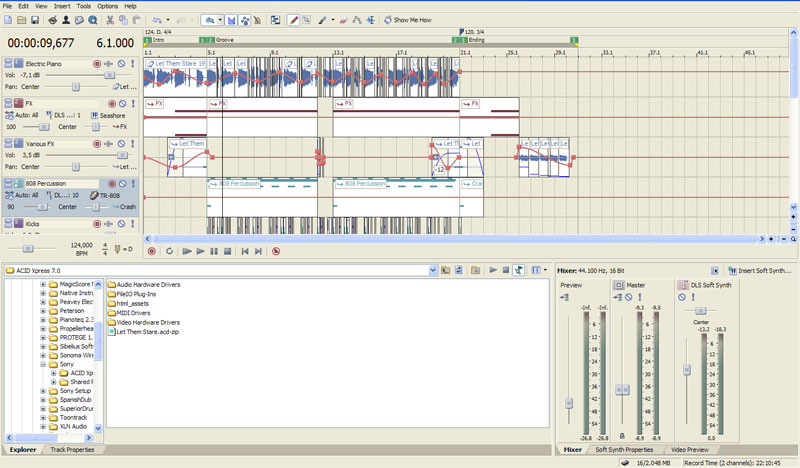Click the Stop Preview icon in Explorer
This screenshot has width=800, height=468.
[506, 270]
